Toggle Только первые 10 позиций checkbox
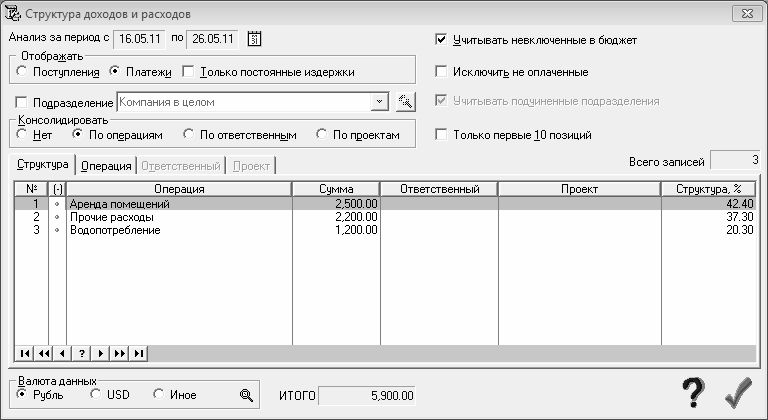 pyautogui.click(x=441, y=134)
